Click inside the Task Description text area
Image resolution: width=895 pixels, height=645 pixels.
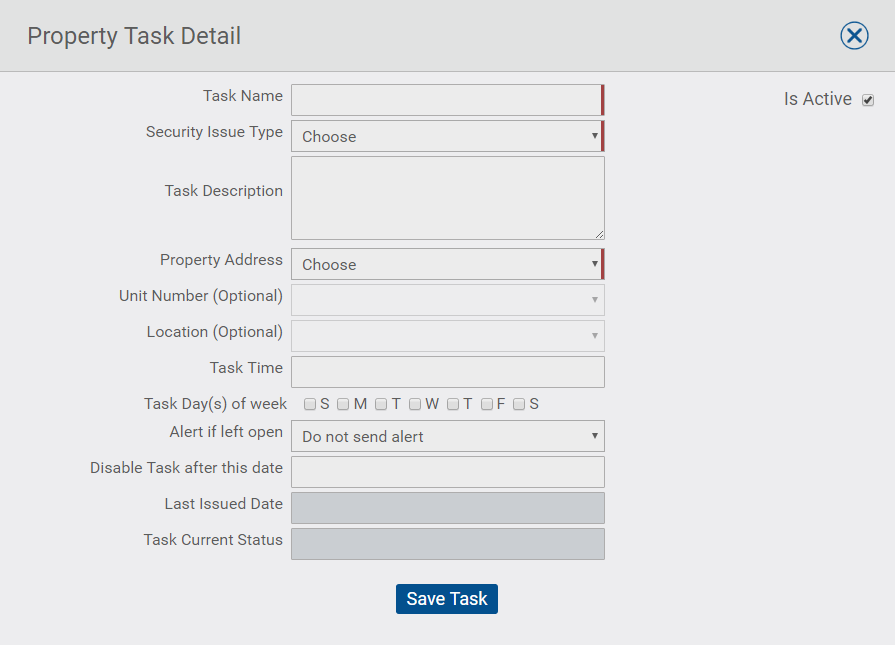(x=448, y=198)
